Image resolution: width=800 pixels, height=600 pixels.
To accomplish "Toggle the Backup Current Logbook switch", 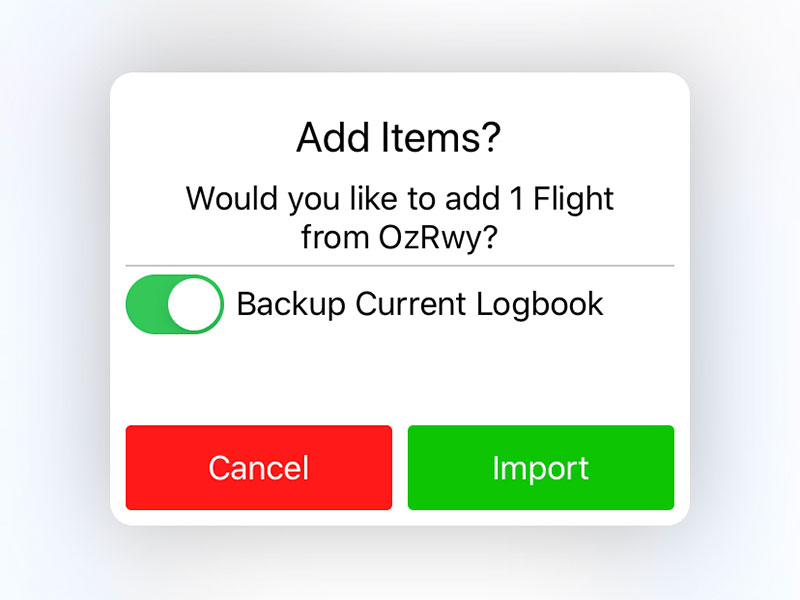I will (174, 304).
